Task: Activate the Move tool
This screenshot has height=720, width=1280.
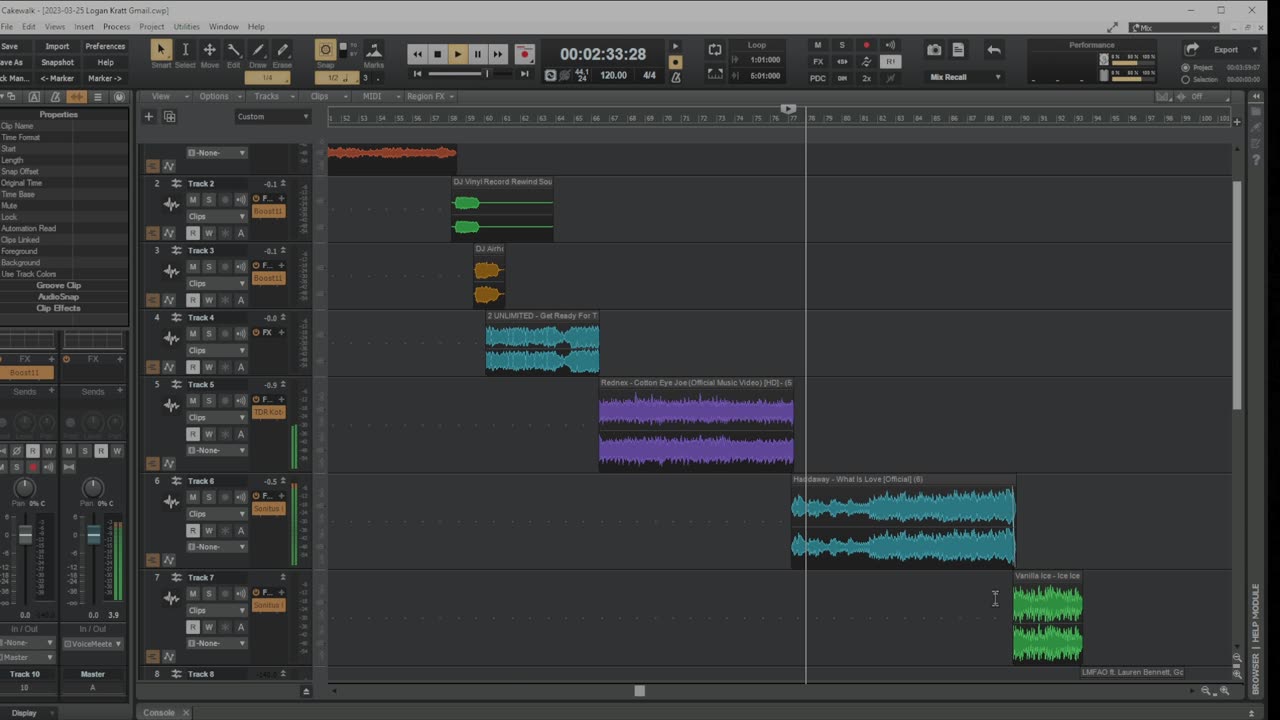Action: (209, 50)
